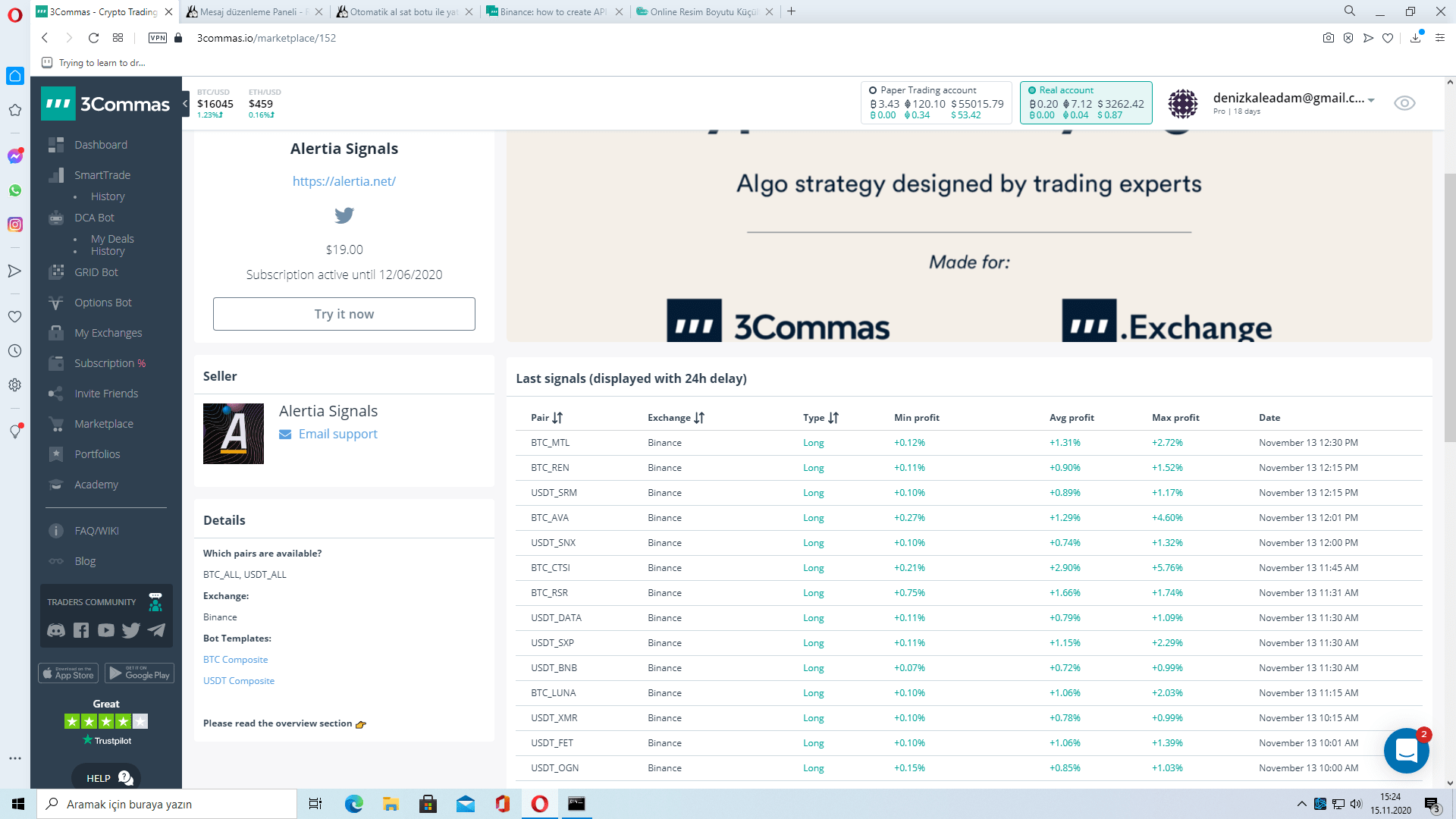Open the Trustpilot rating widget
Viewport: 1456px width, 819px height.
[x=106, y=722]
